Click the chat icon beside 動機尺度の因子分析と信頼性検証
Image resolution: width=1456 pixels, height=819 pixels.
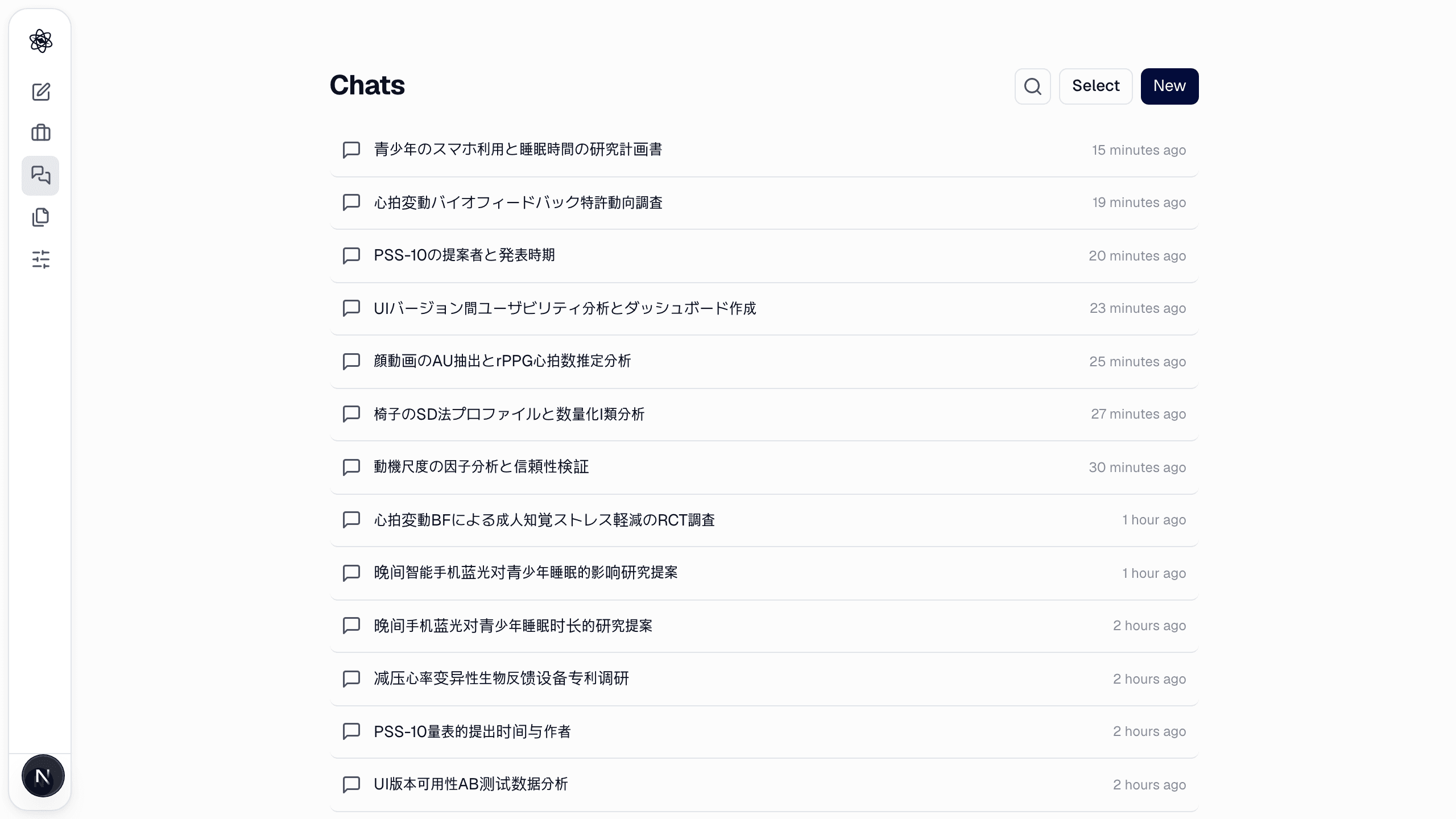click(x=351, y=468)
